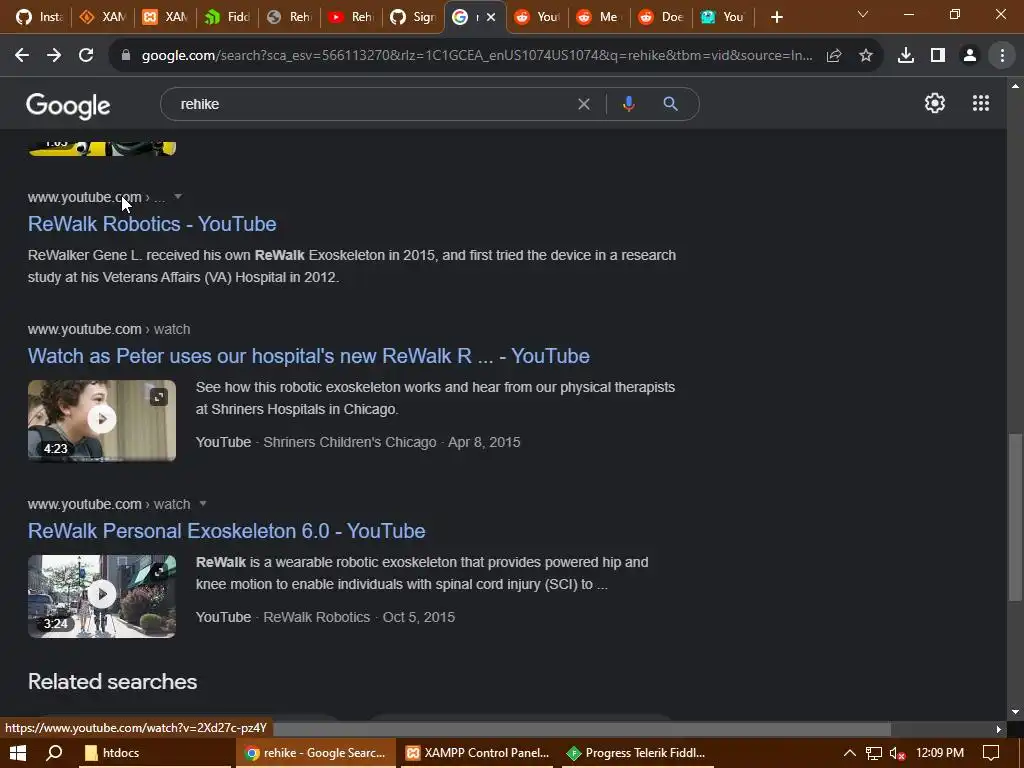Image resolution: width=1024 pixels, height=768 pixels.
Task: Close the active Google tab
Action: tap(491, 18)
